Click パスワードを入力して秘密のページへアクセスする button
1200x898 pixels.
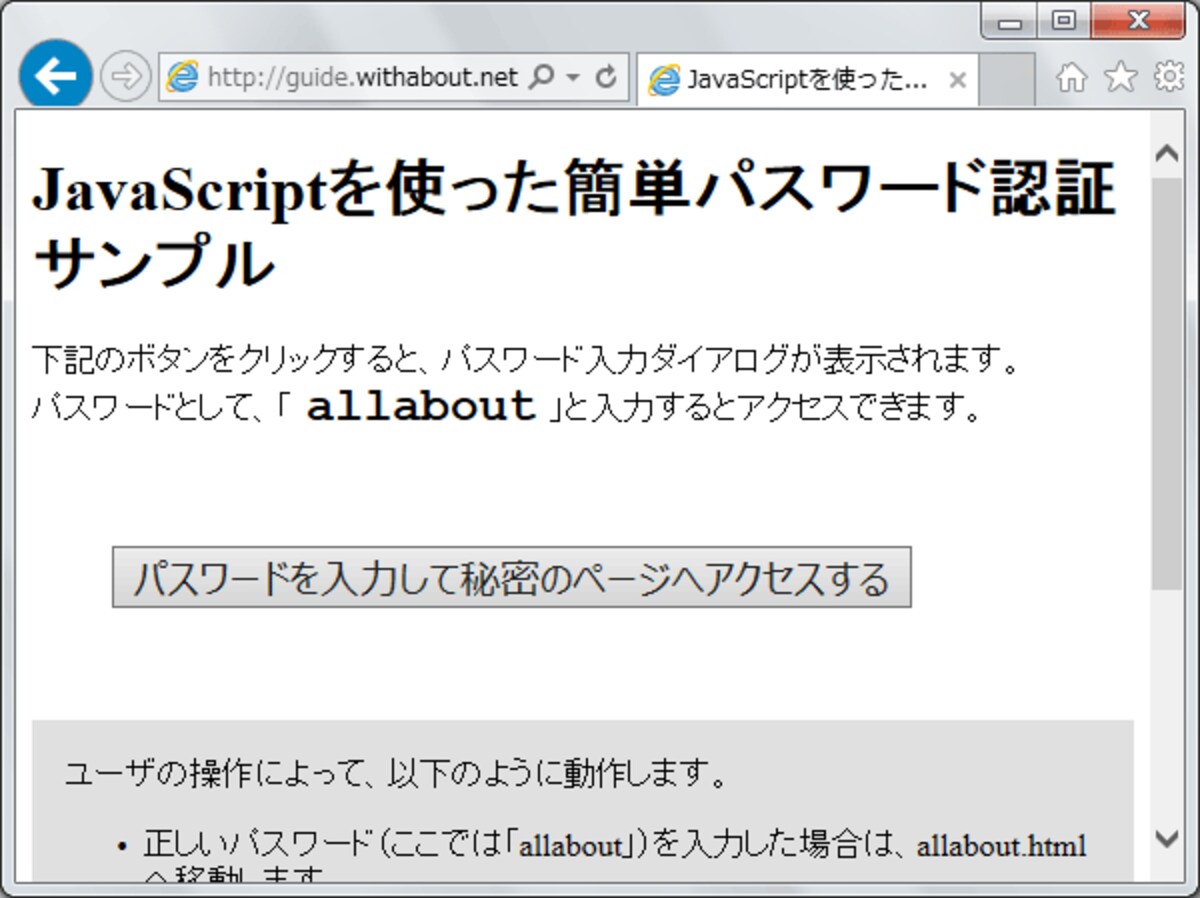(511, 577)
